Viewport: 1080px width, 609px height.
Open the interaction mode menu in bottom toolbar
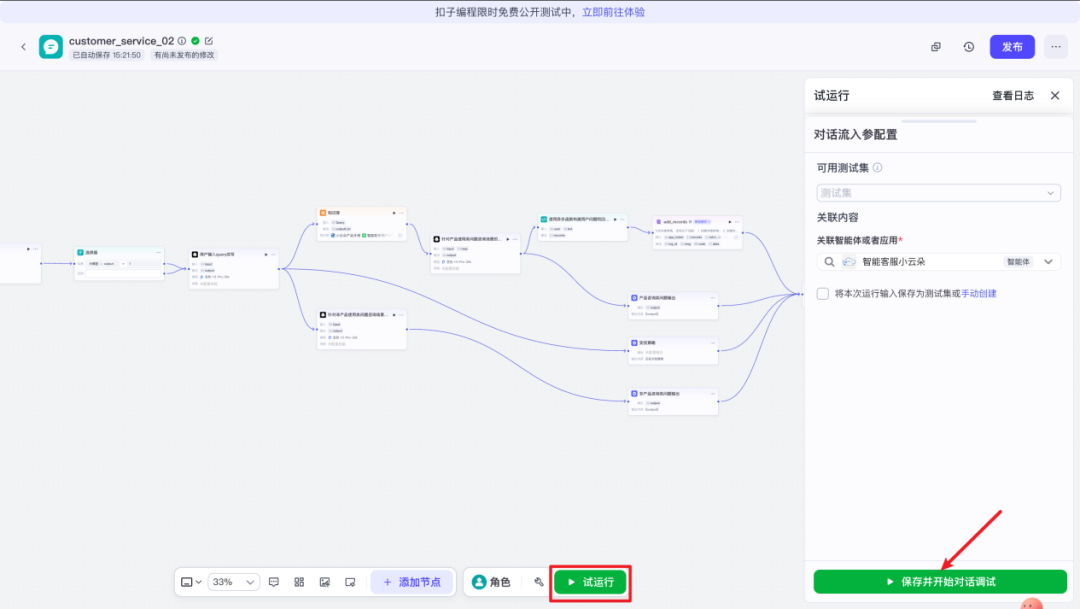coord(191,582)
